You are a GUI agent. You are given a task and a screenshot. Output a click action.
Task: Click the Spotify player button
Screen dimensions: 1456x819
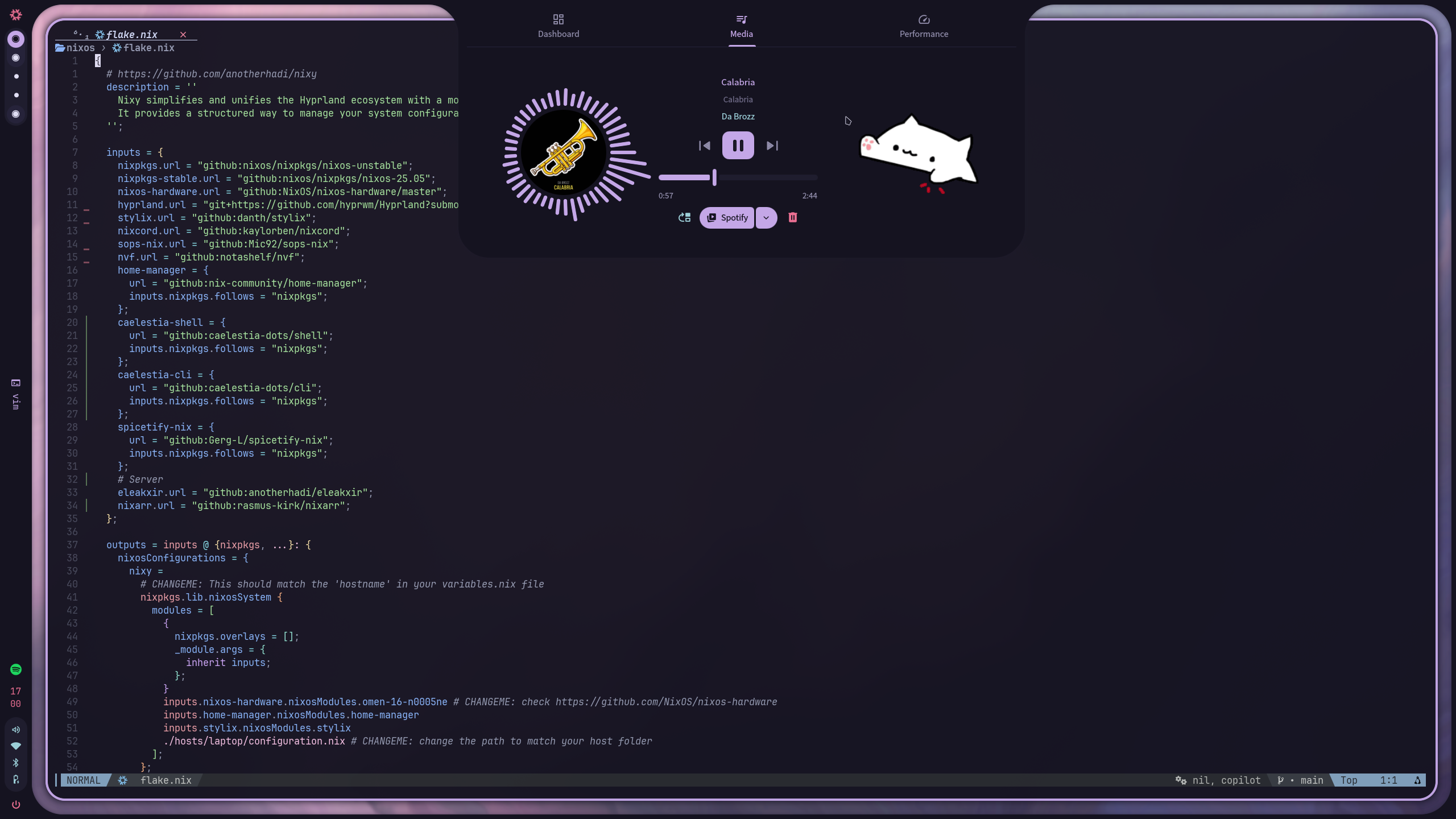727,217
